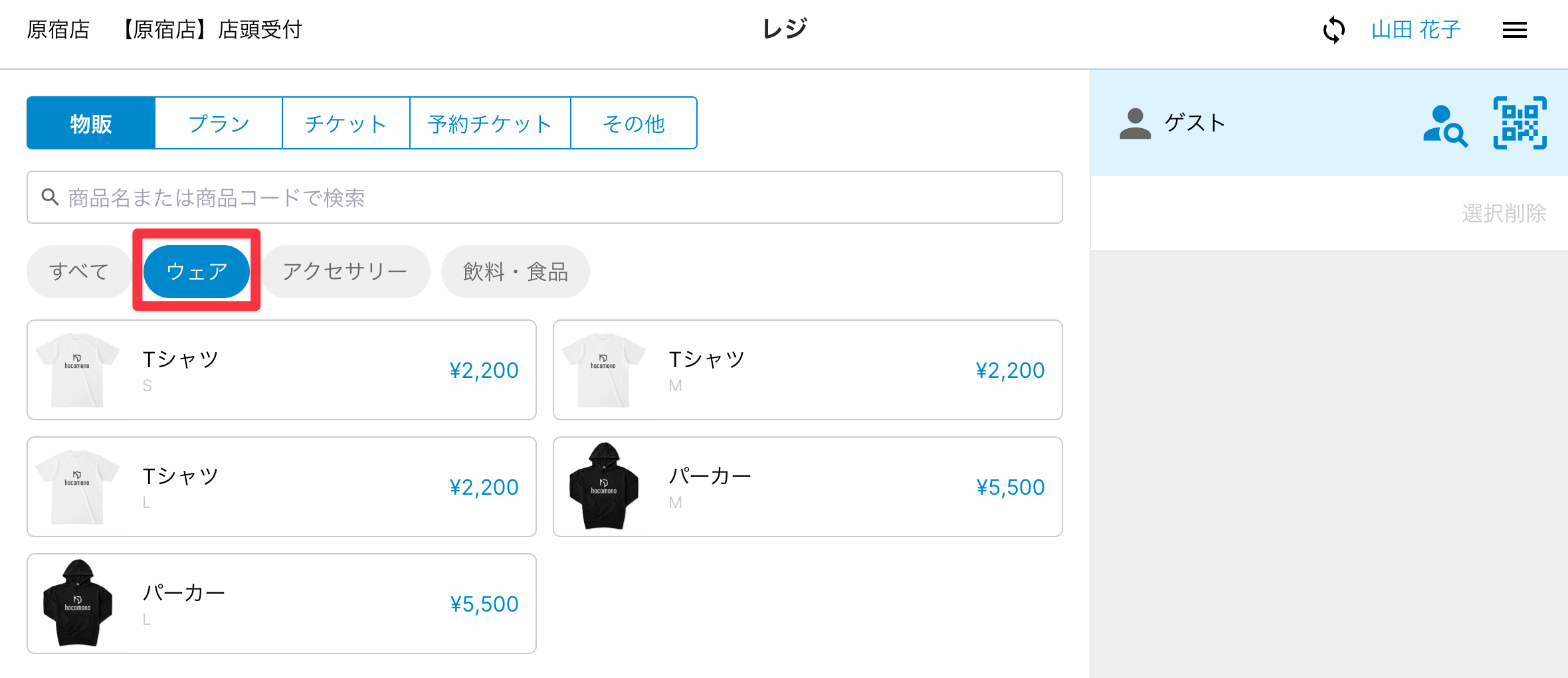Click the search magnifier icon
Image resolution: width=1568 pixels, height=678 pixels.
[x=50, y=197]
